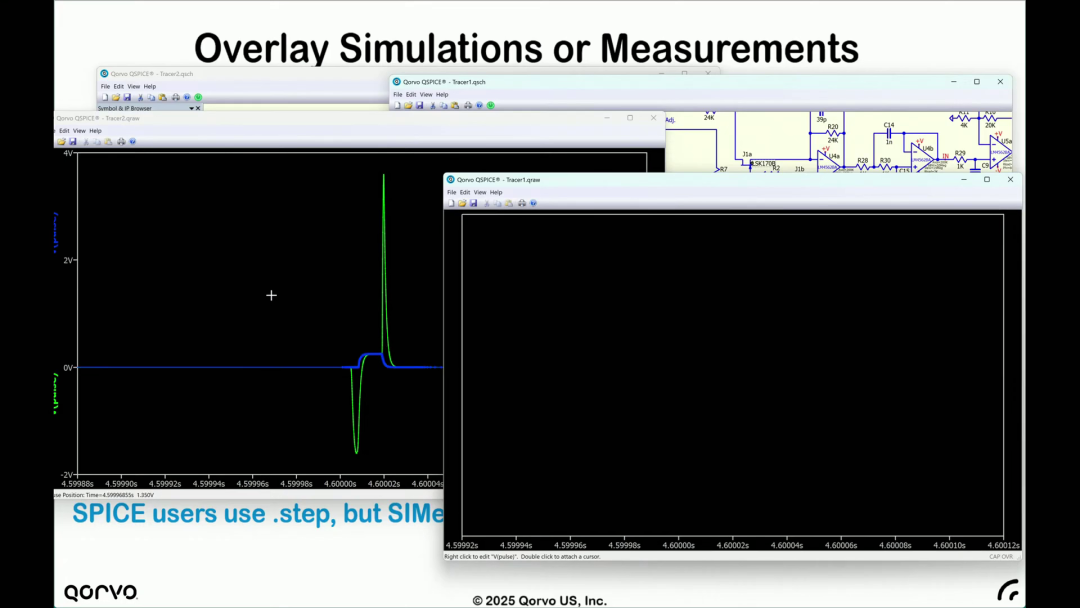
Task: Open the View menu in Tracer2.qraw window
Action: click(x=79, y=131)
